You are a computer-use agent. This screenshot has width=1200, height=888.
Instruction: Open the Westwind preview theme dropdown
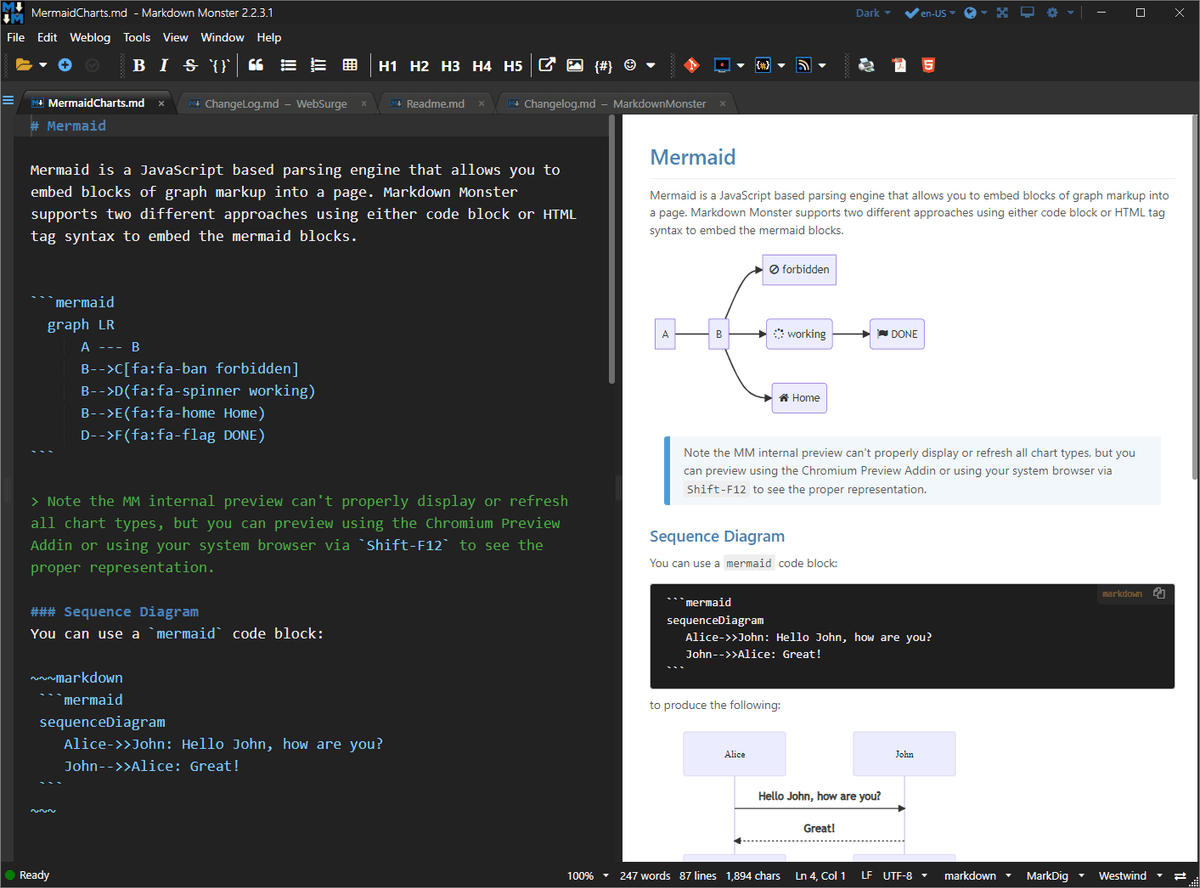[1131, 876]
